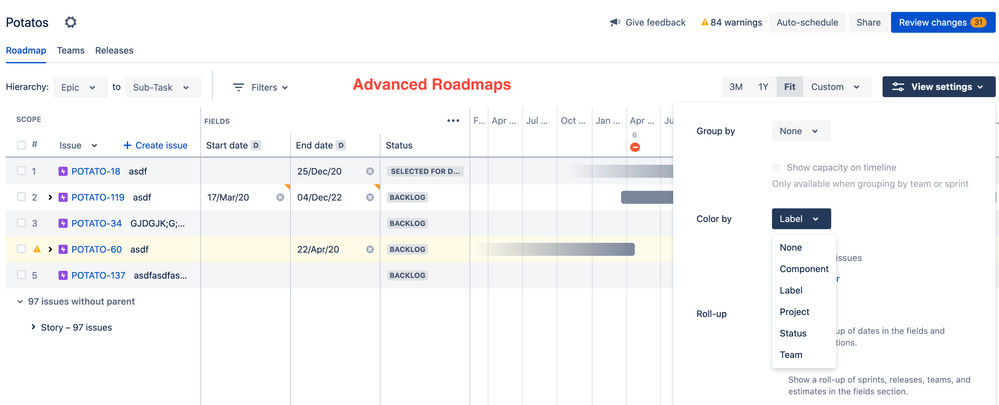This screenshot has width=999, height=405.
Task: Expand the Story – 97 issues group
Action: coord(33,328)
